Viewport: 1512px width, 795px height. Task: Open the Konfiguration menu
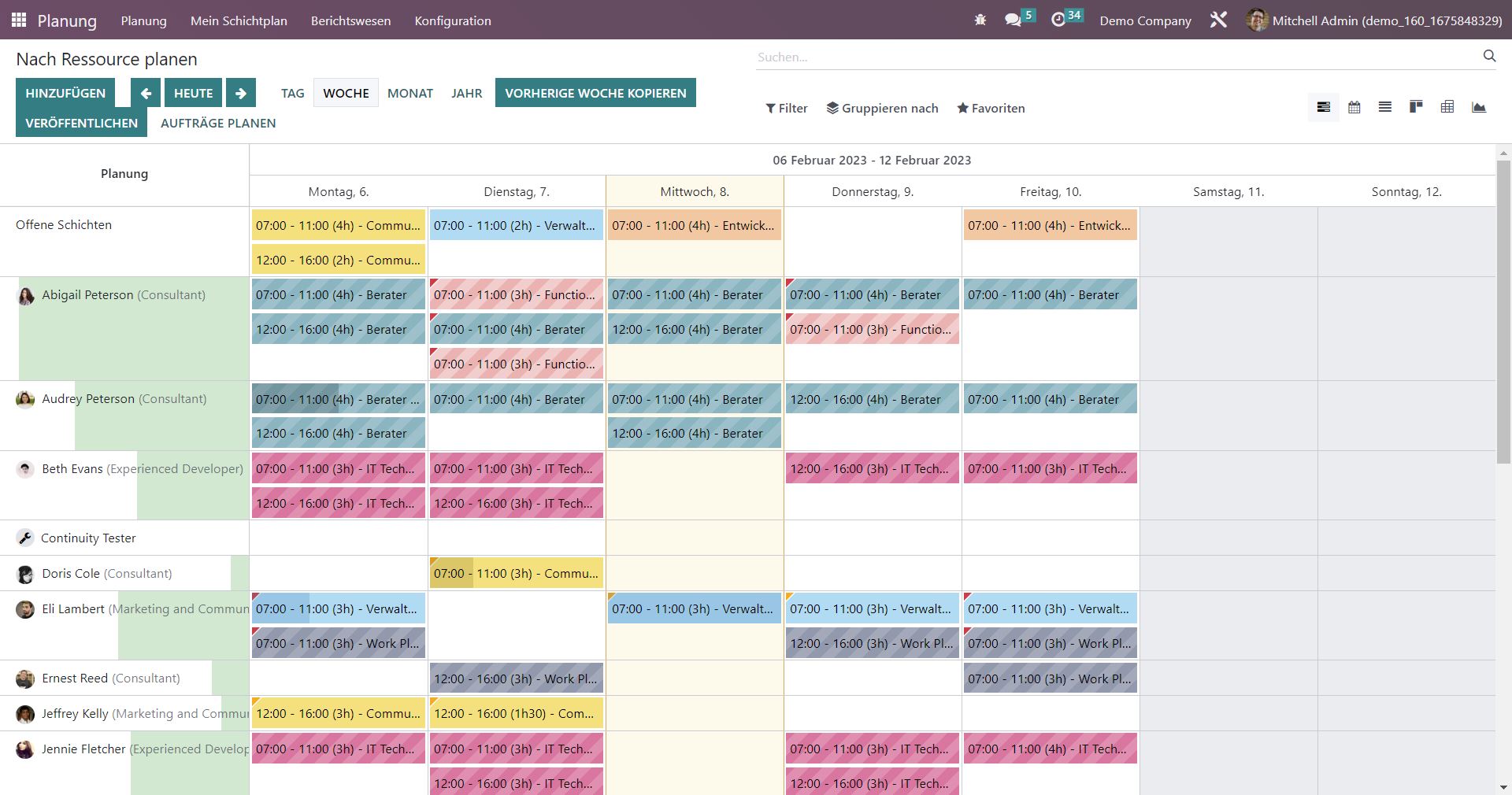453,20
